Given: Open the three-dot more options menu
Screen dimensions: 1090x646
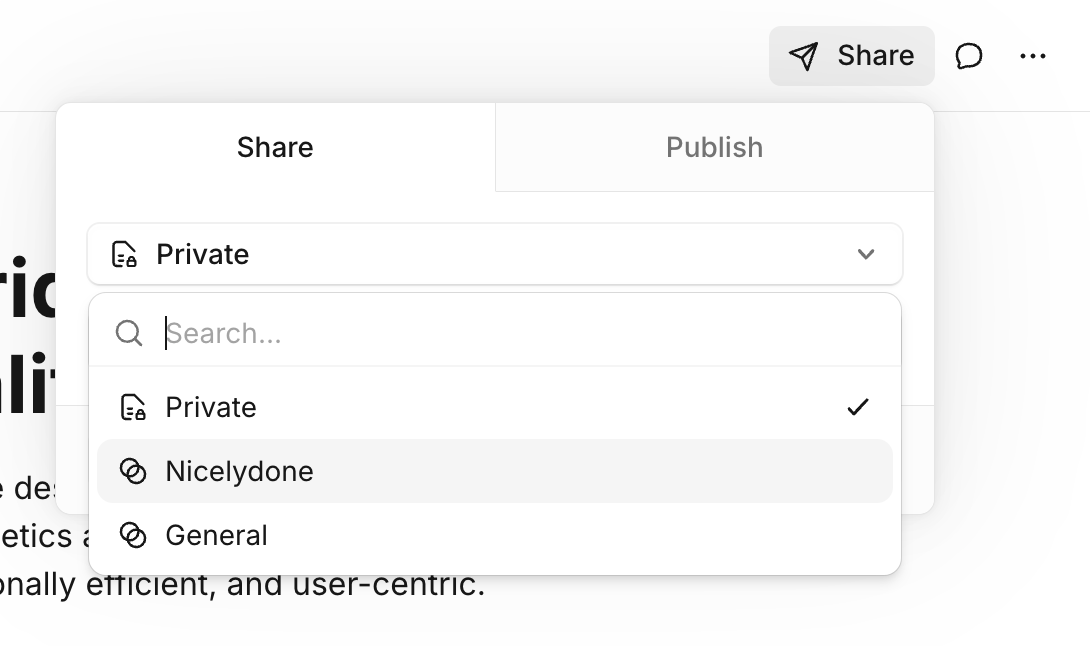Looking at the screenshot, I should tap(1033, 56).
